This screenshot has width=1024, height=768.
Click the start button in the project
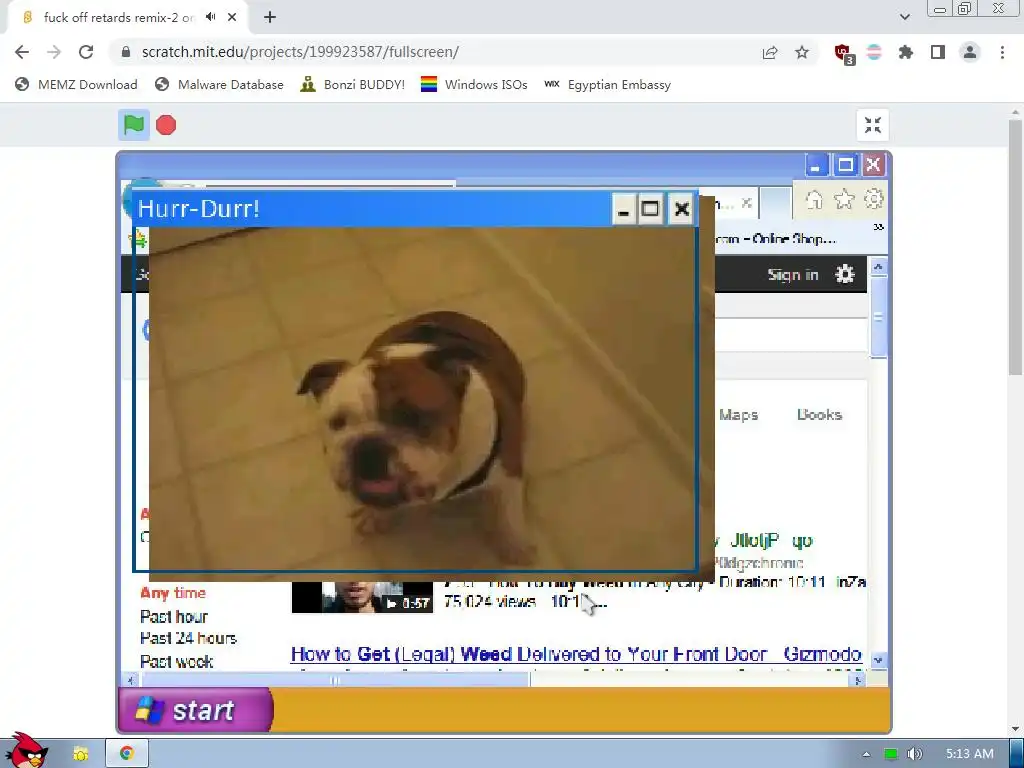pos(196,710)
